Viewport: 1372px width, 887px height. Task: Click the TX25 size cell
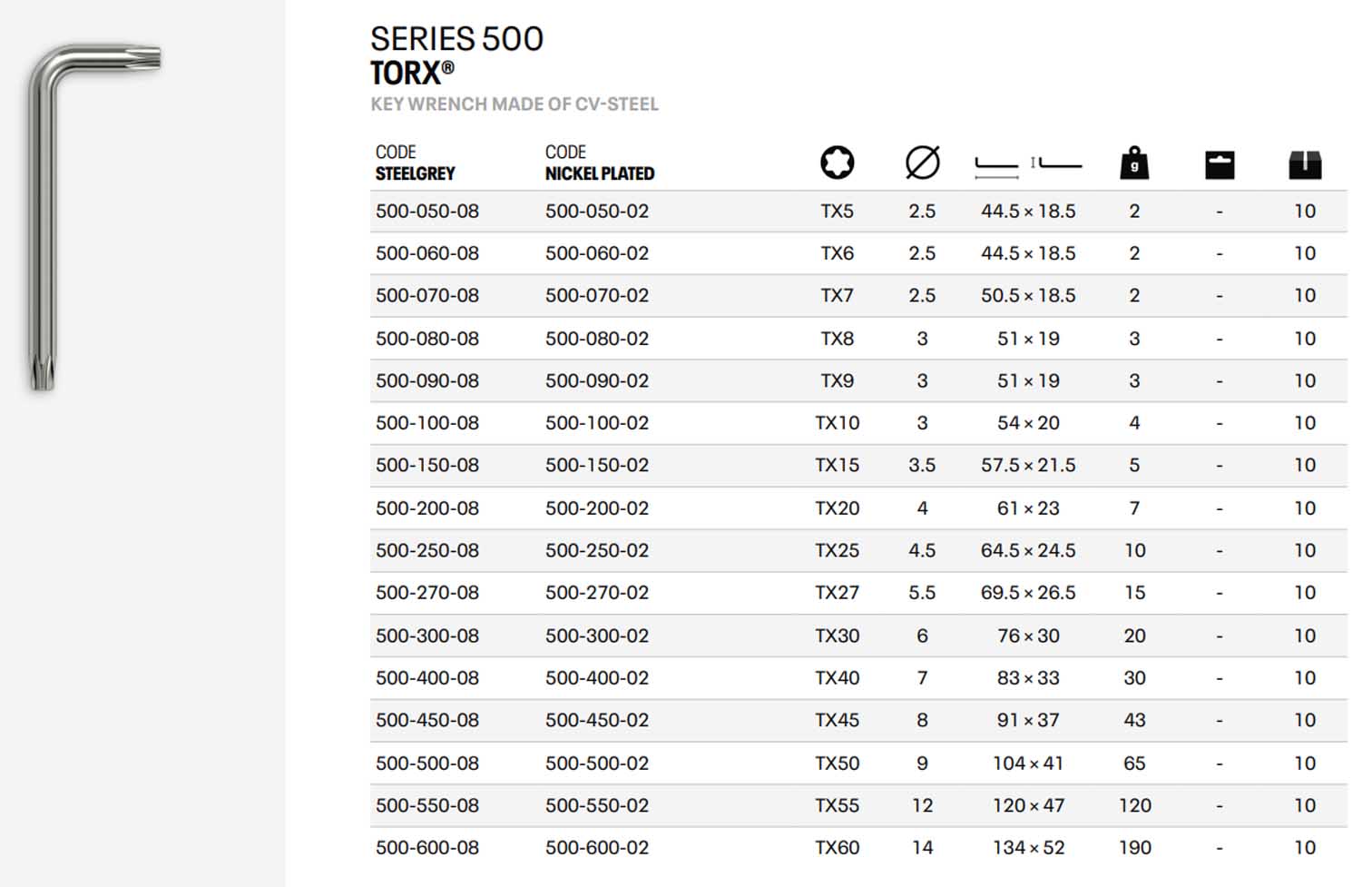pyautogui.click(x=837, y=551)
